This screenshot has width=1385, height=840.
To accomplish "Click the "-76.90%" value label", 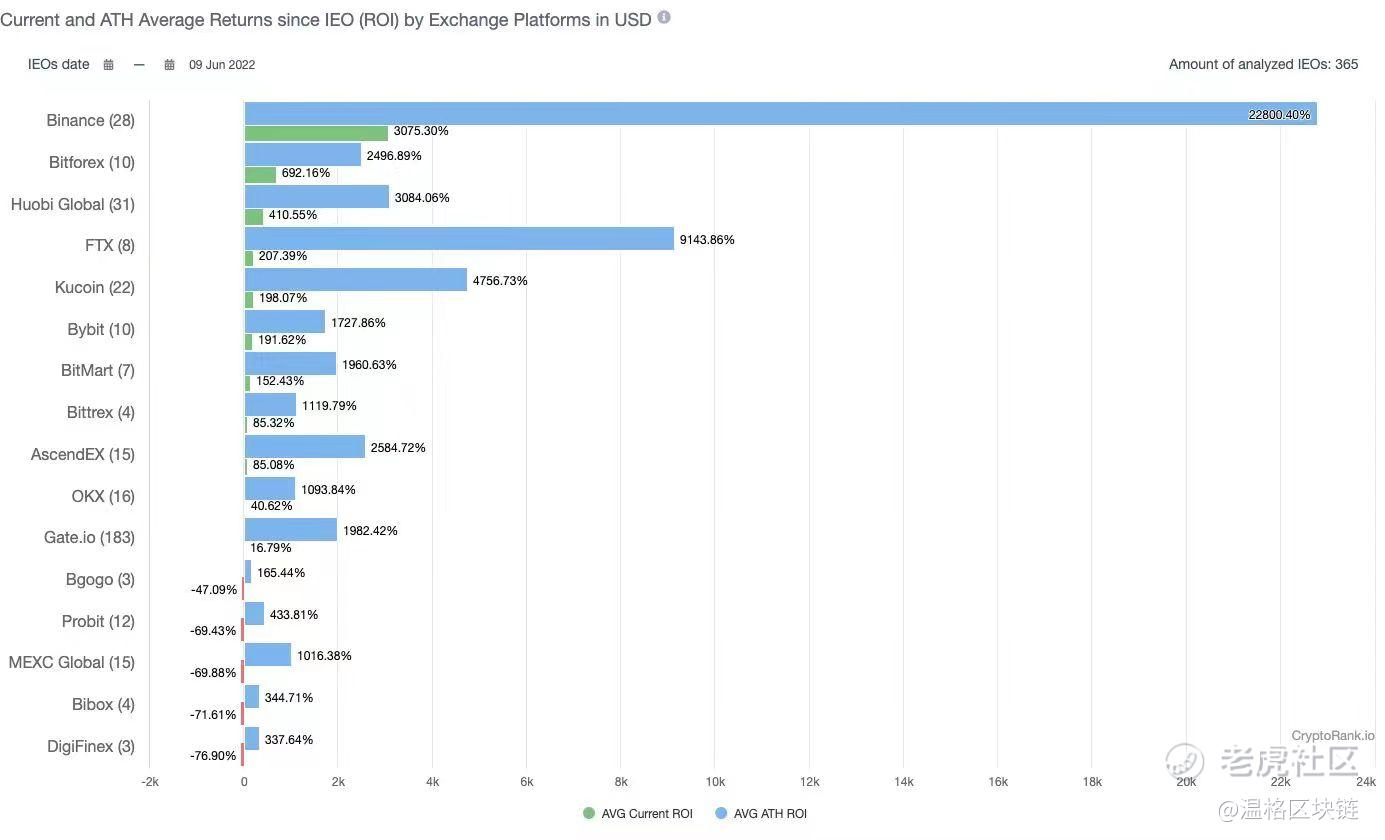I will click(214, 757).
